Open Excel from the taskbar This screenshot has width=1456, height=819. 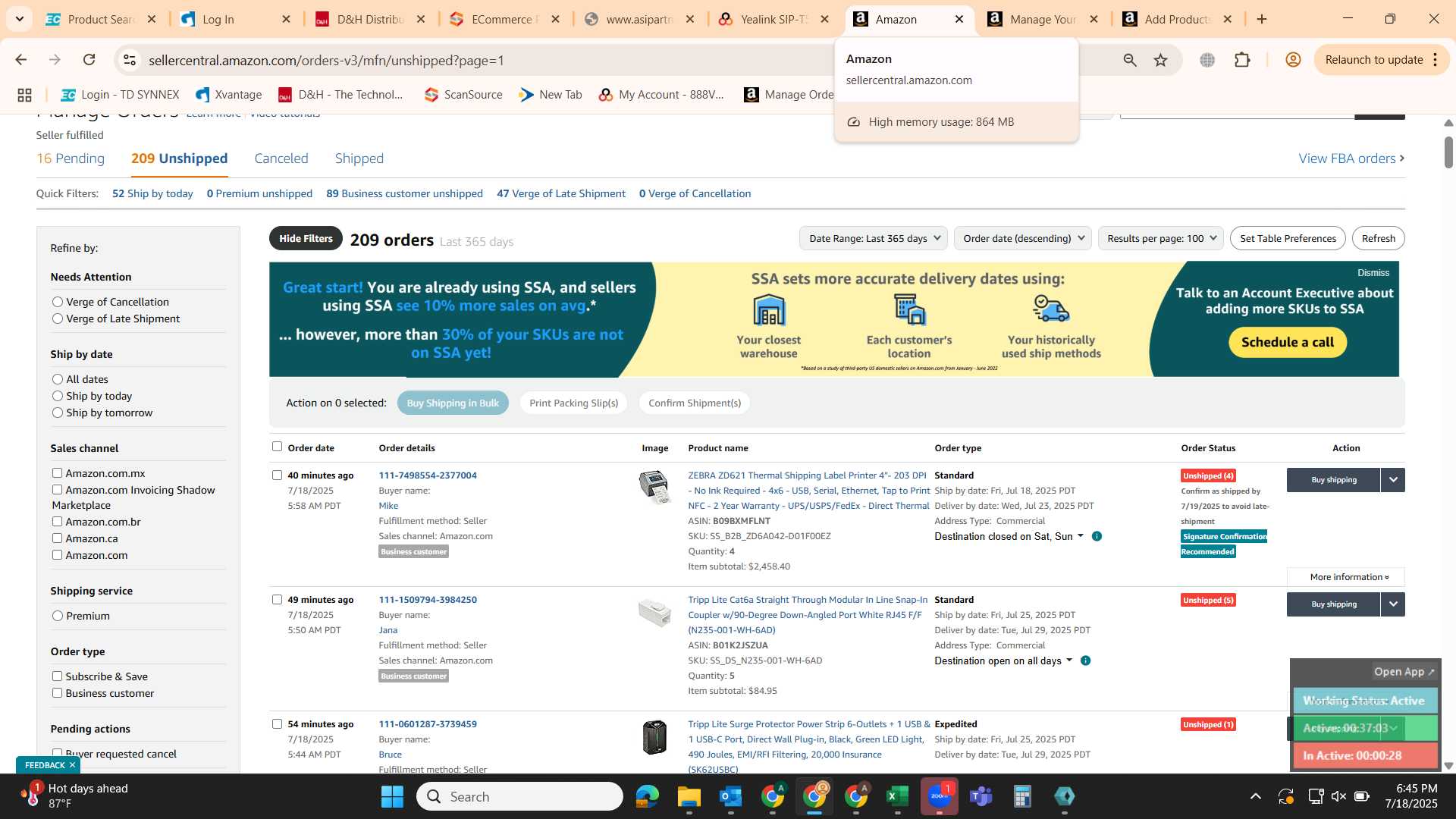897,797
